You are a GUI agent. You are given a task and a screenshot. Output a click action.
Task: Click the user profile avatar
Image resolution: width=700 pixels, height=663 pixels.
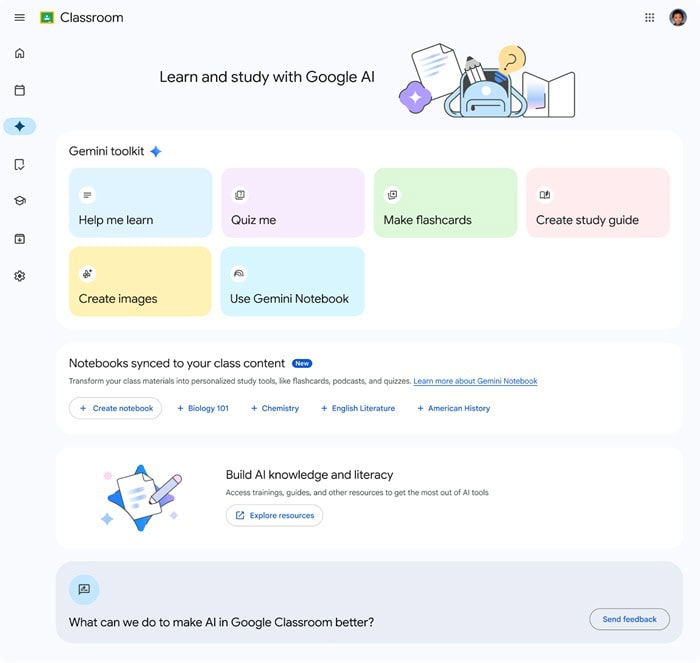tap(678, 17)
